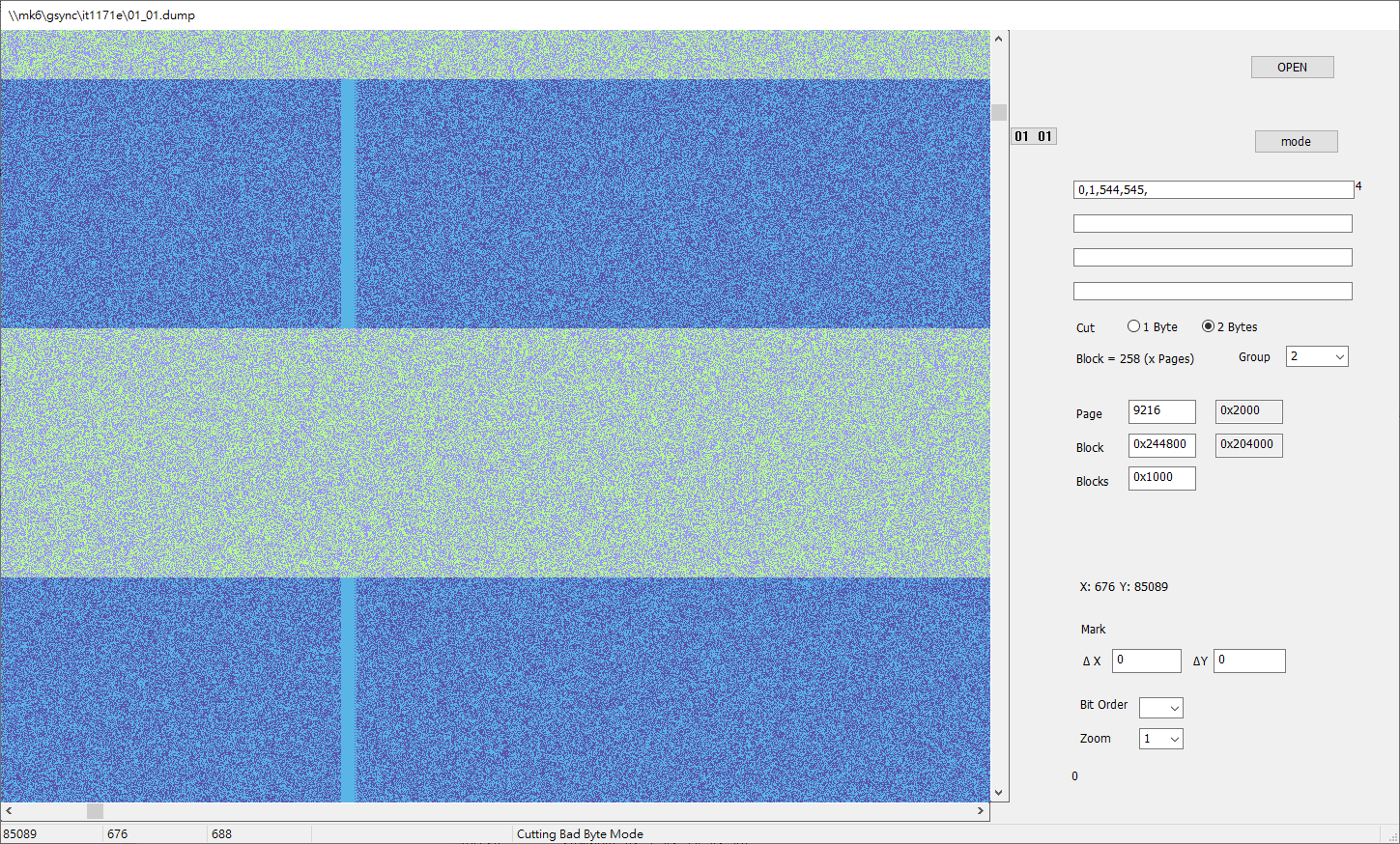Viewport: 1400px width, 844px height.
Task: Click the horizontal scrollbar right arrow
Action: pos(982,811)
